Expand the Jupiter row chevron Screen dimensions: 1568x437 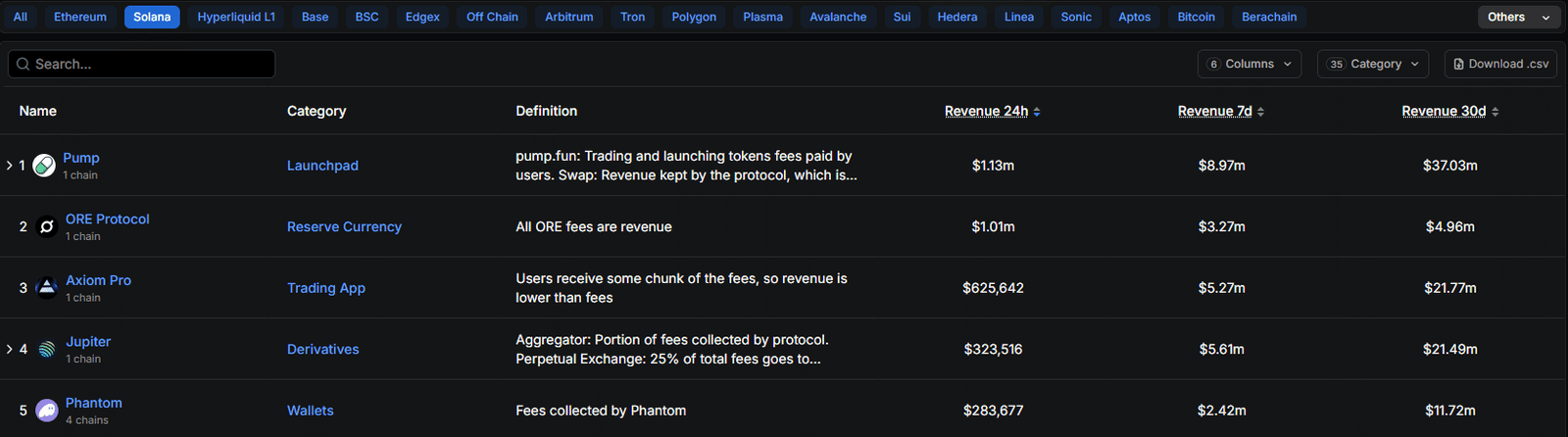10,349
